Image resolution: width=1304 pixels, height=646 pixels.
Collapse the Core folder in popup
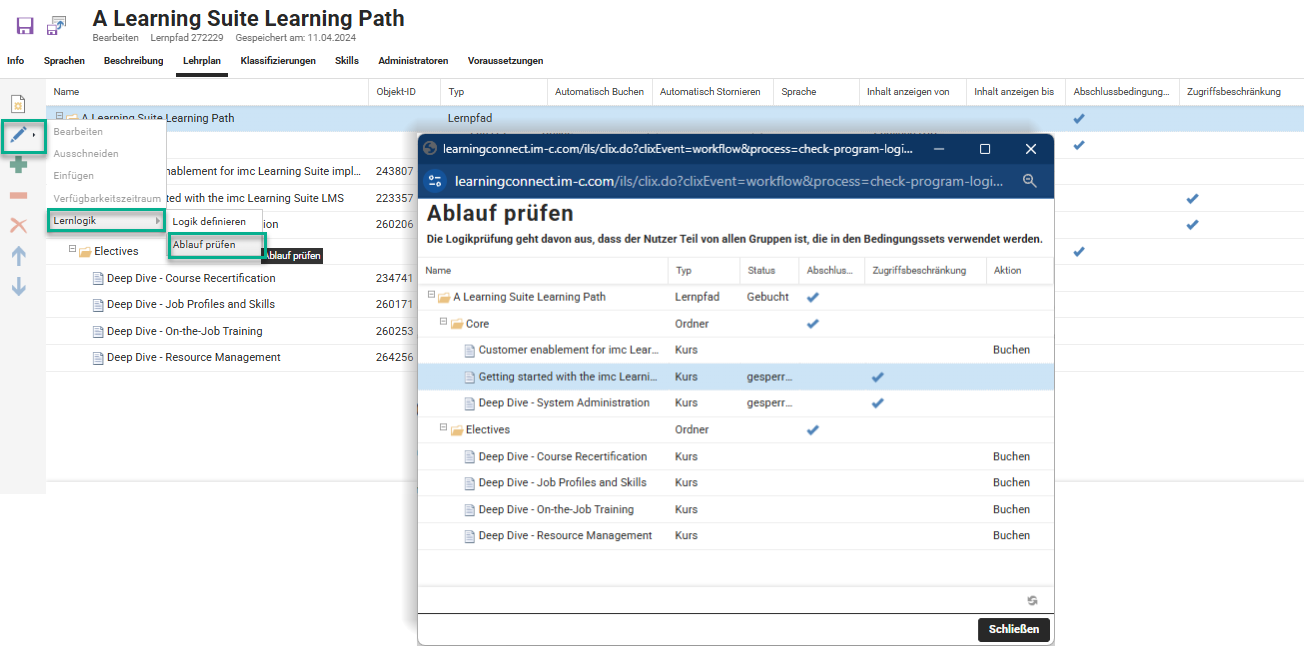444,324
